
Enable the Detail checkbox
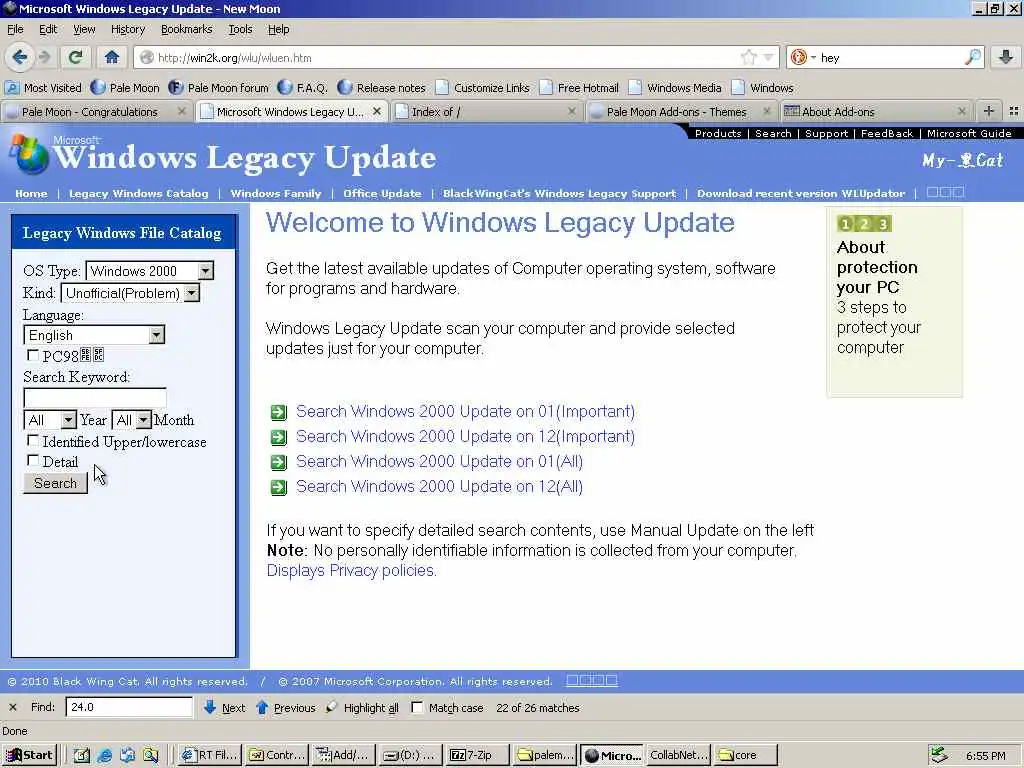tap(33, 461)
